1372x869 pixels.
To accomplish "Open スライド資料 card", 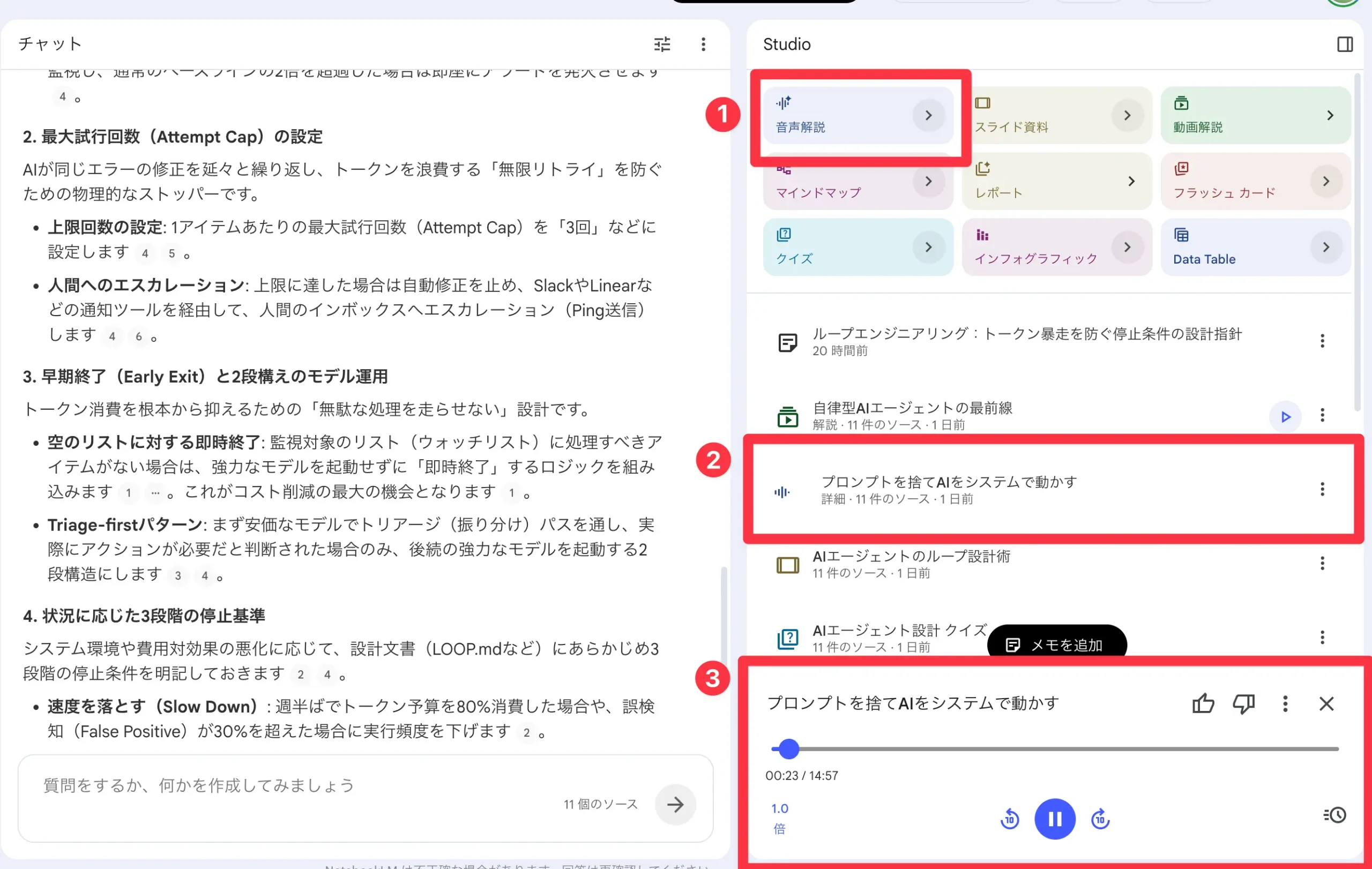I will tap(1056, 115).
